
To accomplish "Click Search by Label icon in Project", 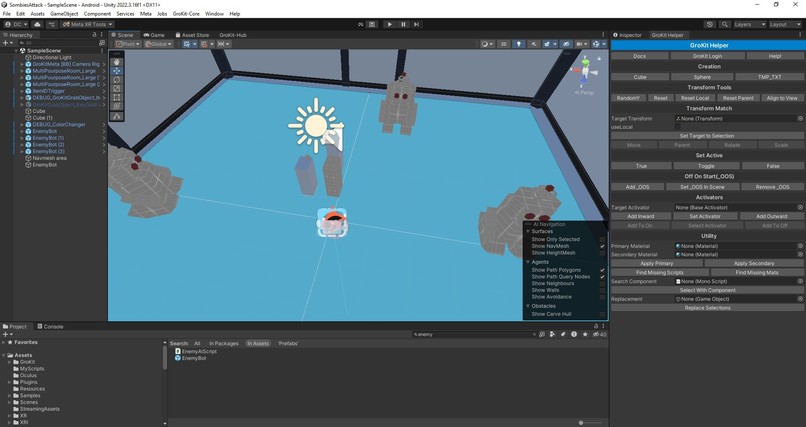I will 563,335.
